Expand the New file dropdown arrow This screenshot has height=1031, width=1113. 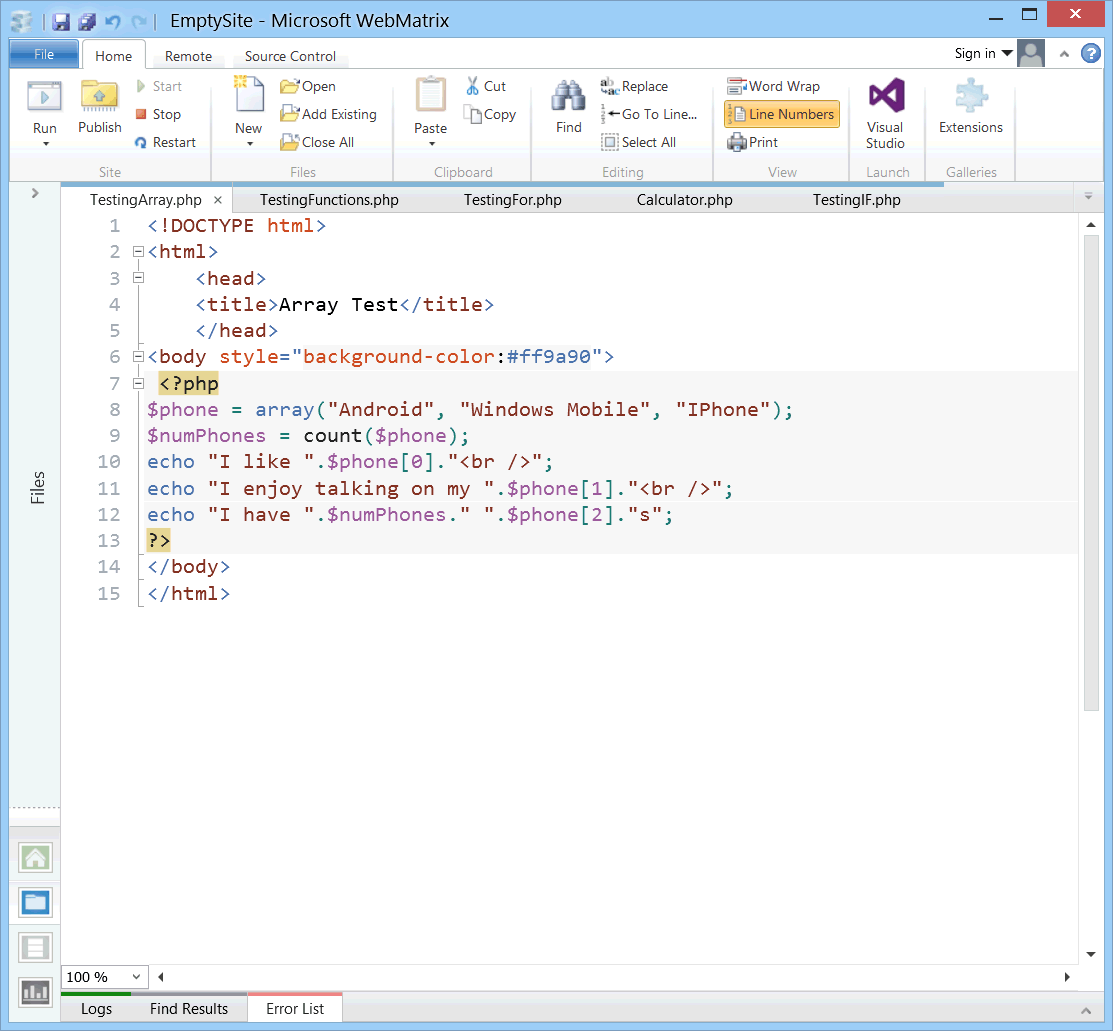tap(249, 144)
